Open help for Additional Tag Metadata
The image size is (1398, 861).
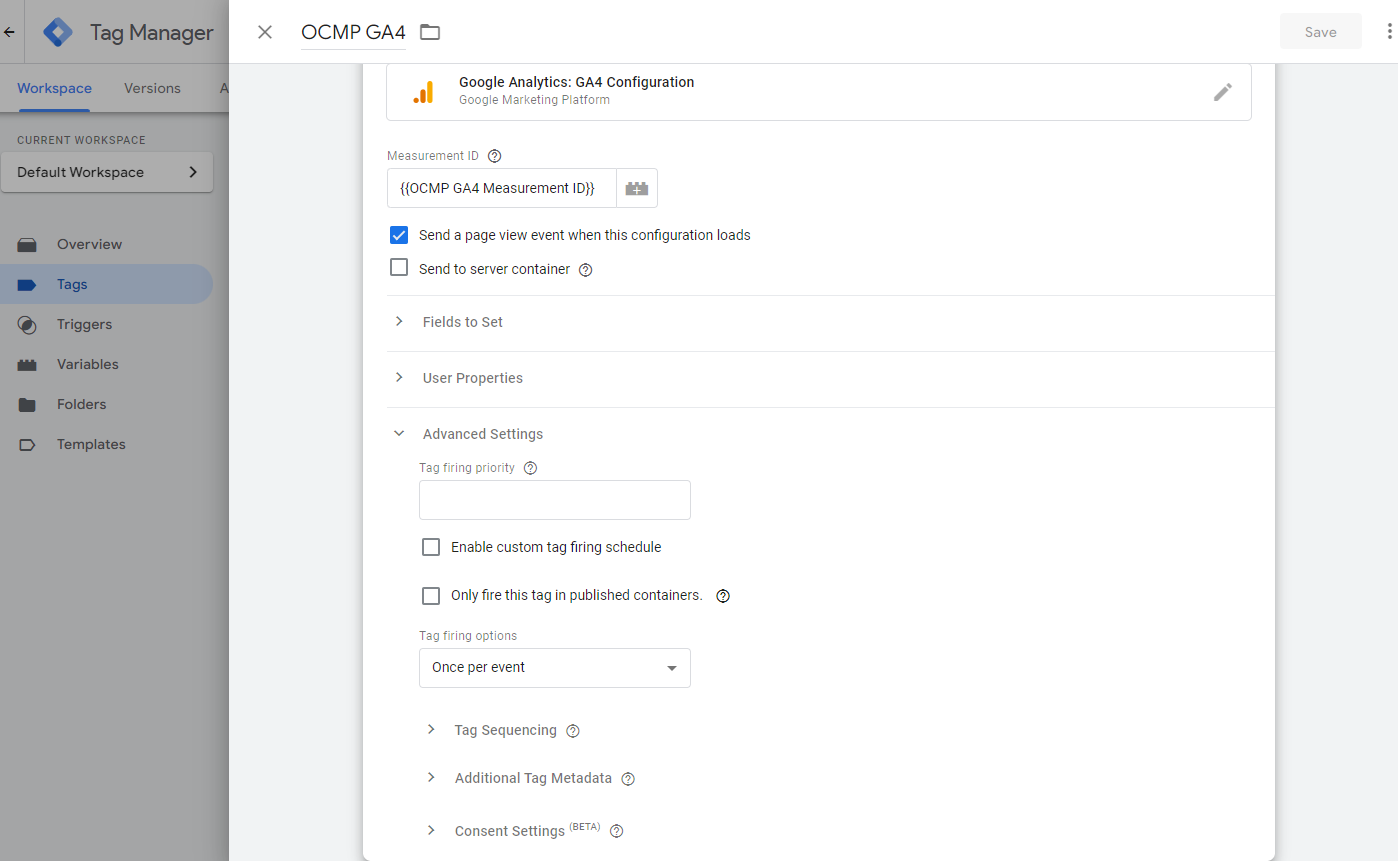628,779
